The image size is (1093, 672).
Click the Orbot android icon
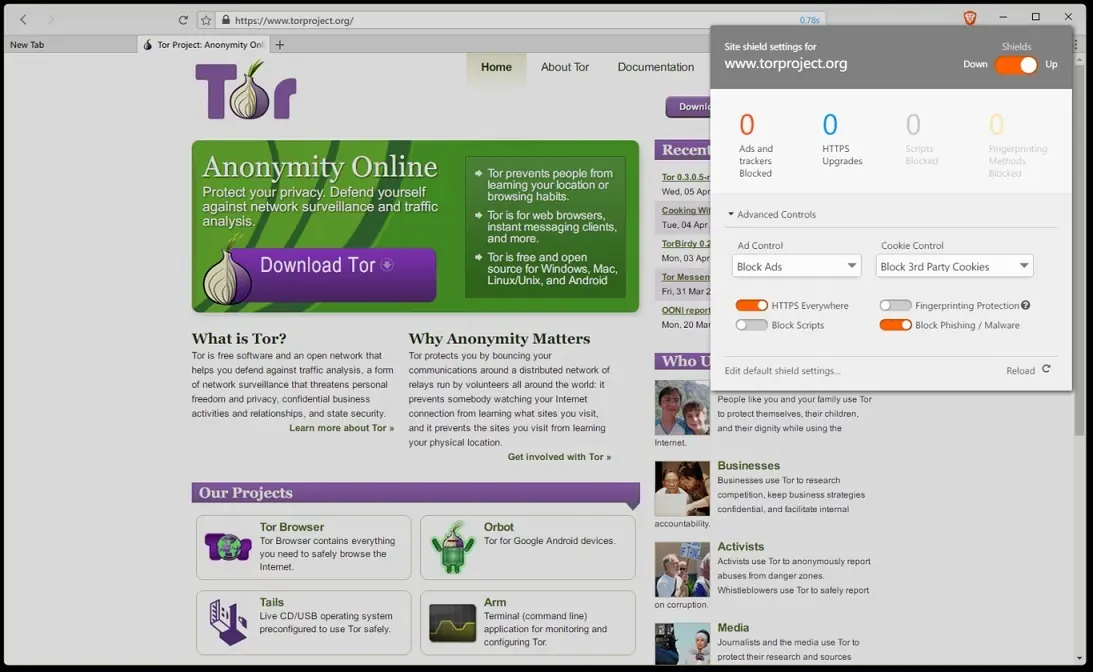coord(452,547)
